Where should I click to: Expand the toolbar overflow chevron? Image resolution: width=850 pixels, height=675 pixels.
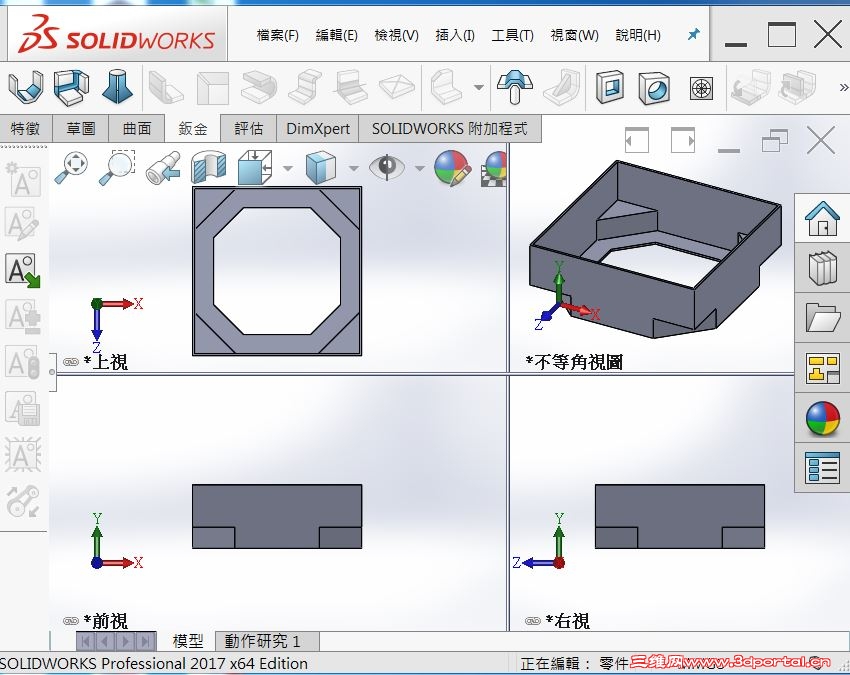point(843,87)
